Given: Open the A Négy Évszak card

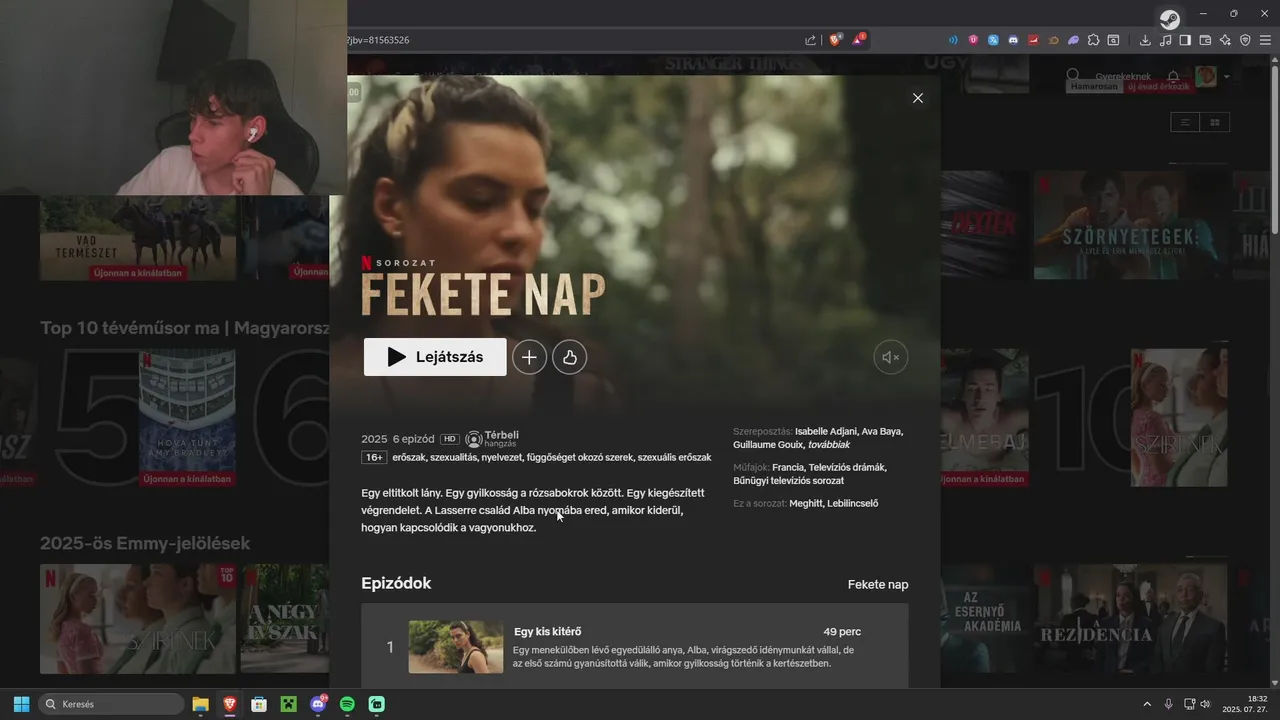Looking at the screenshot, I should pyautogui.click(x=284, y=619).
